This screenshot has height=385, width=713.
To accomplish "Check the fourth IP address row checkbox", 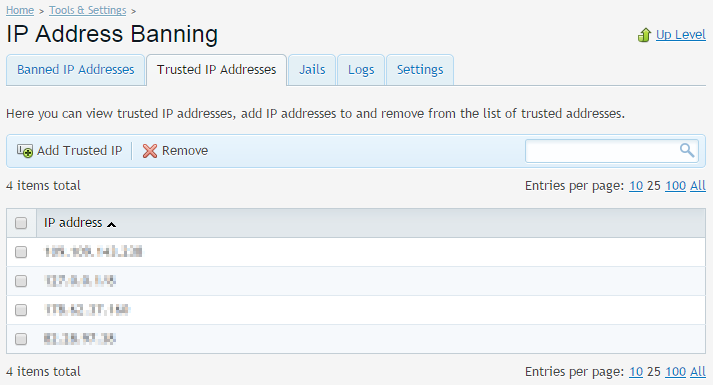I will point(21,339).
